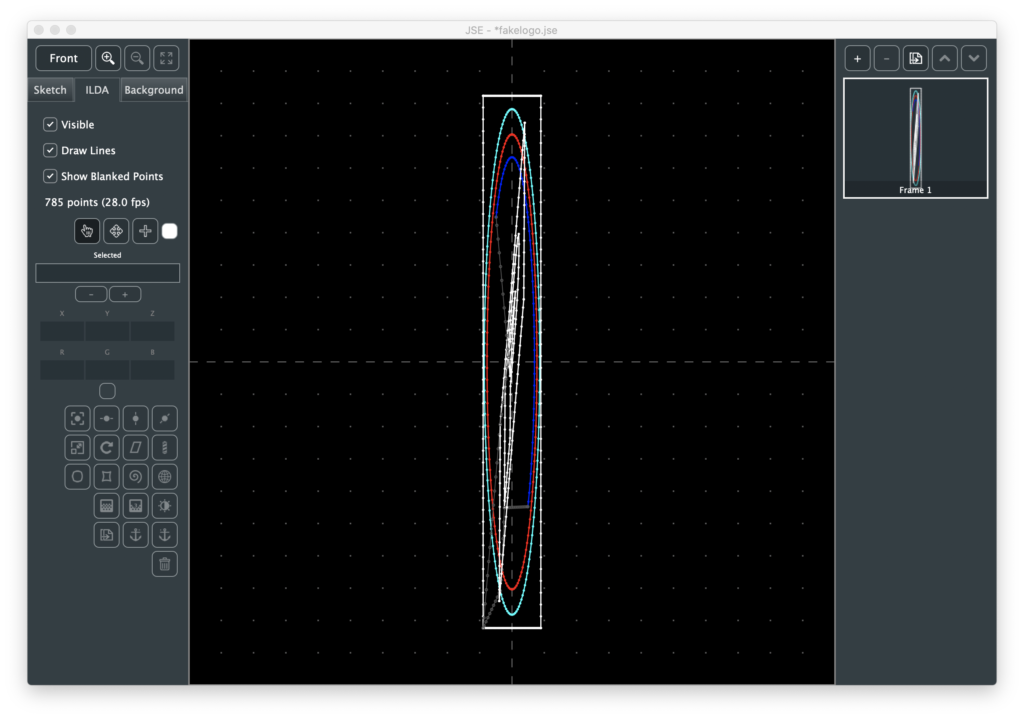Select the four-arrow move tool
The height and width of the screenshot is (719, 1024).
(116, 231)
